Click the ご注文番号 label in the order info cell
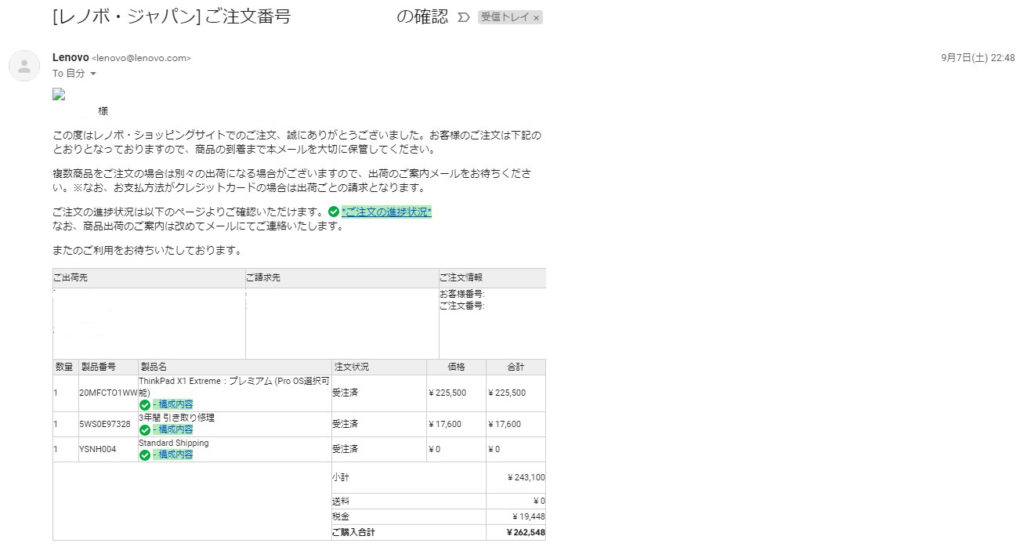1024x554 pixels. (462, 306)
